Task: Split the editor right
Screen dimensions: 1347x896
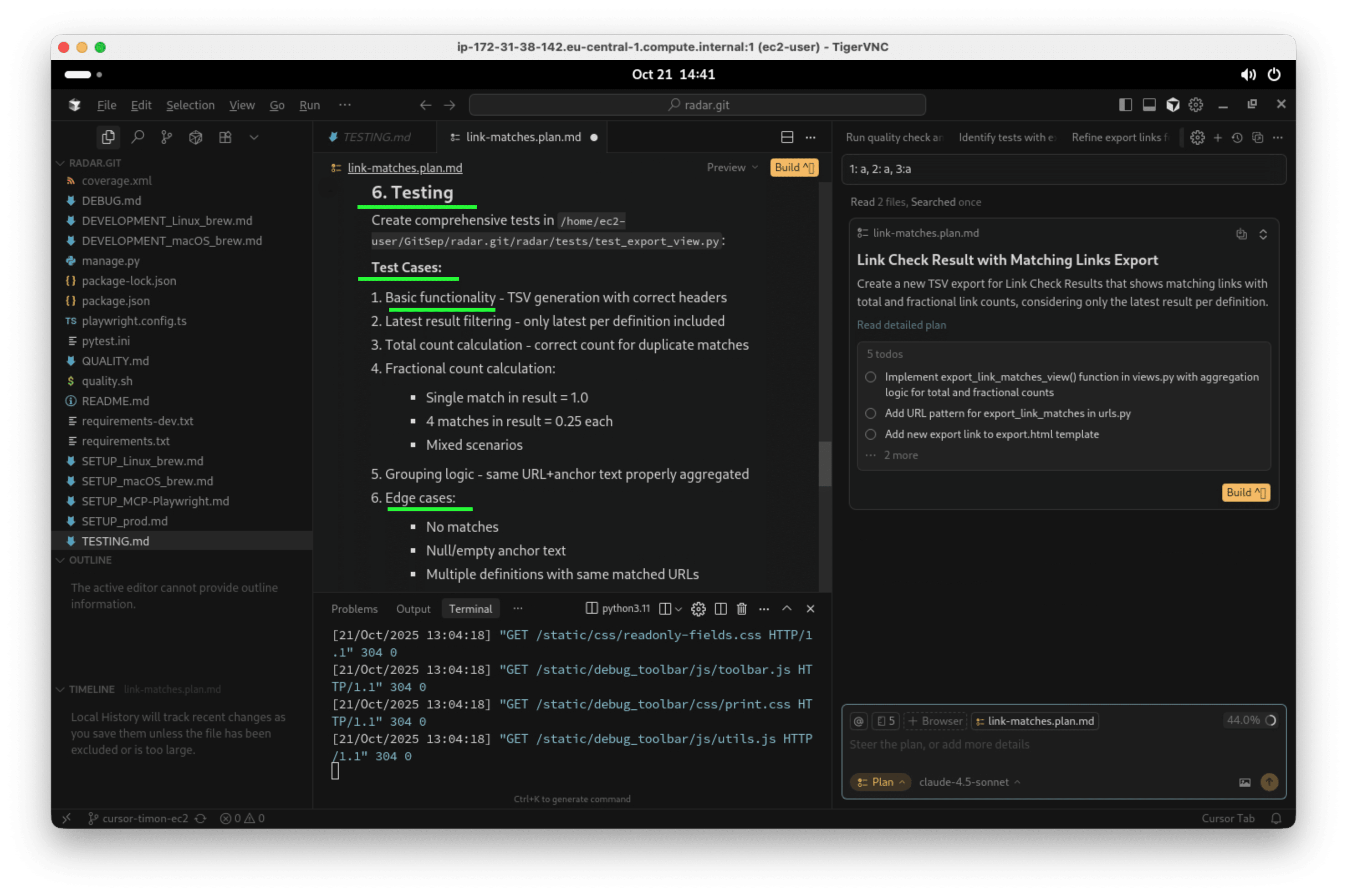Action: [x=787, y=137]
